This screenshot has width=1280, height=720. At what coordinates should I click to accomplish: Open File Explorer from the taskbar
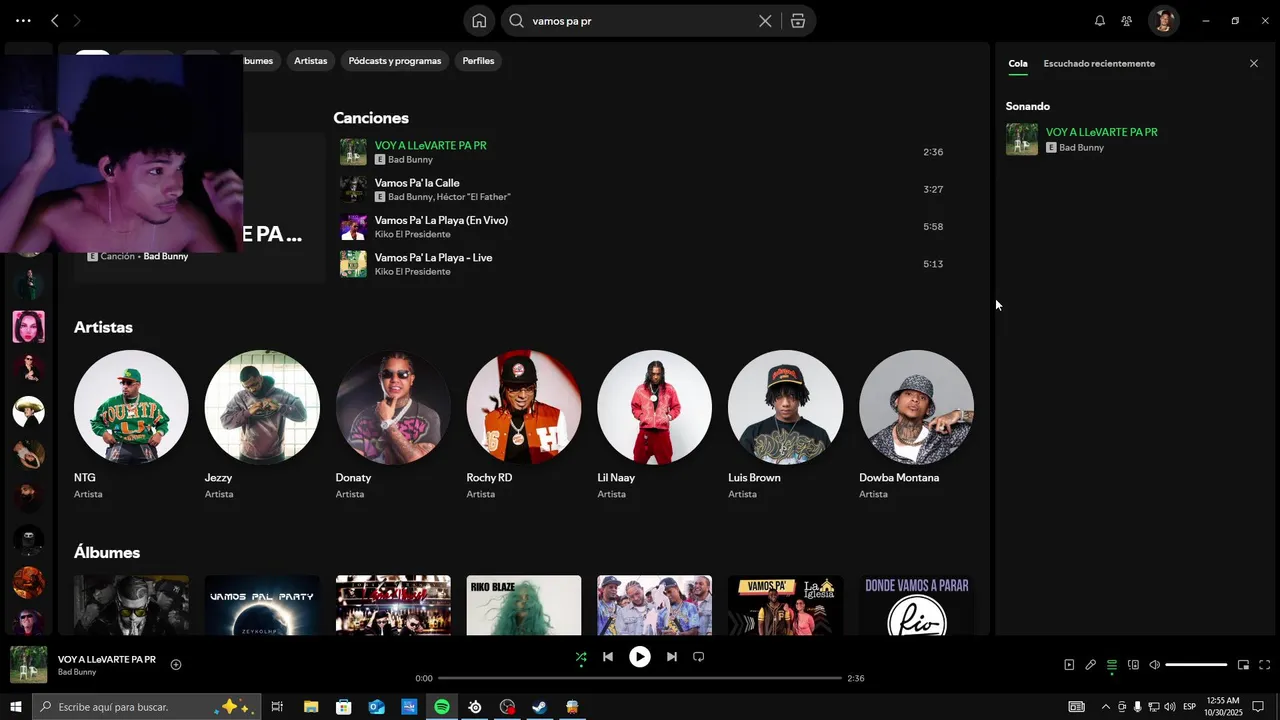[x=311, y=707]
